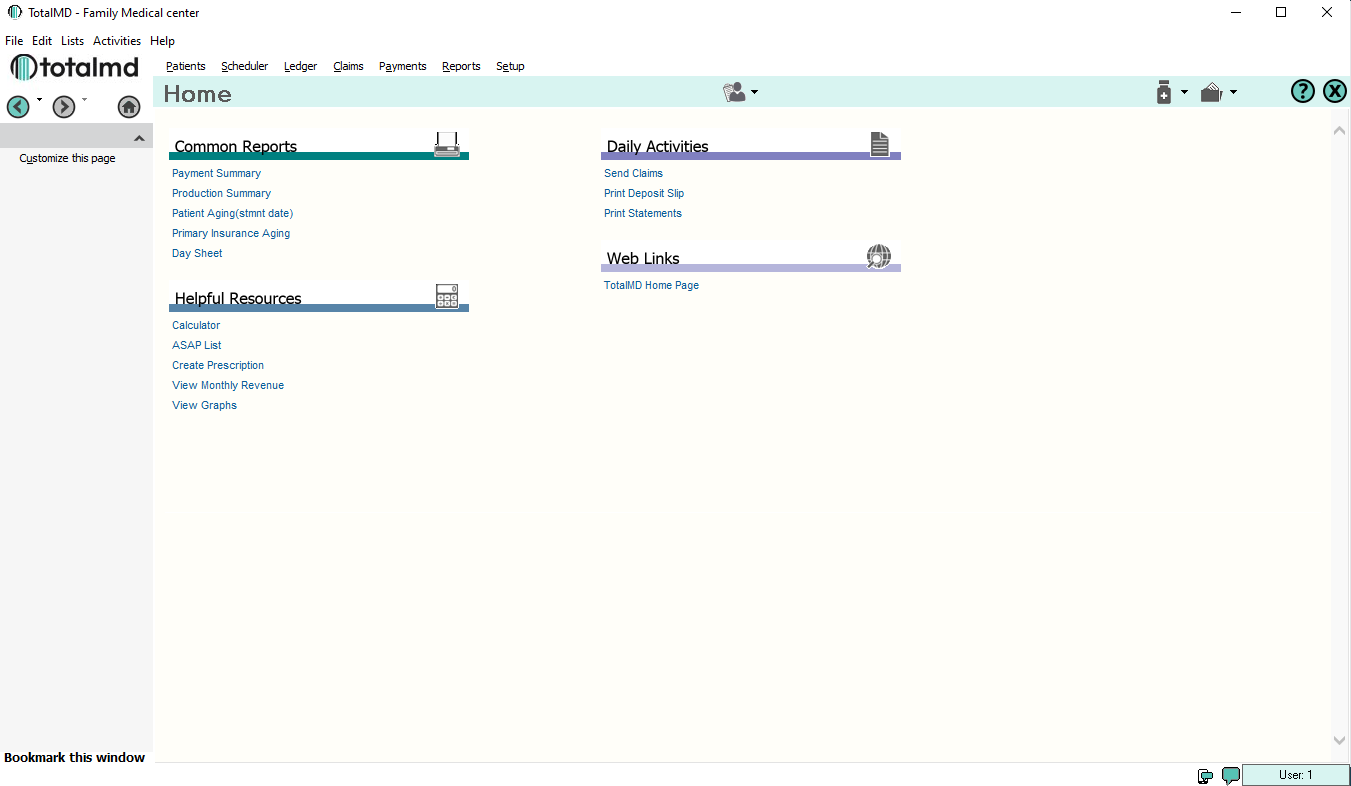Open Primary Insurance Aging report
The image size is (1351, 786).
tap(231, 233)
